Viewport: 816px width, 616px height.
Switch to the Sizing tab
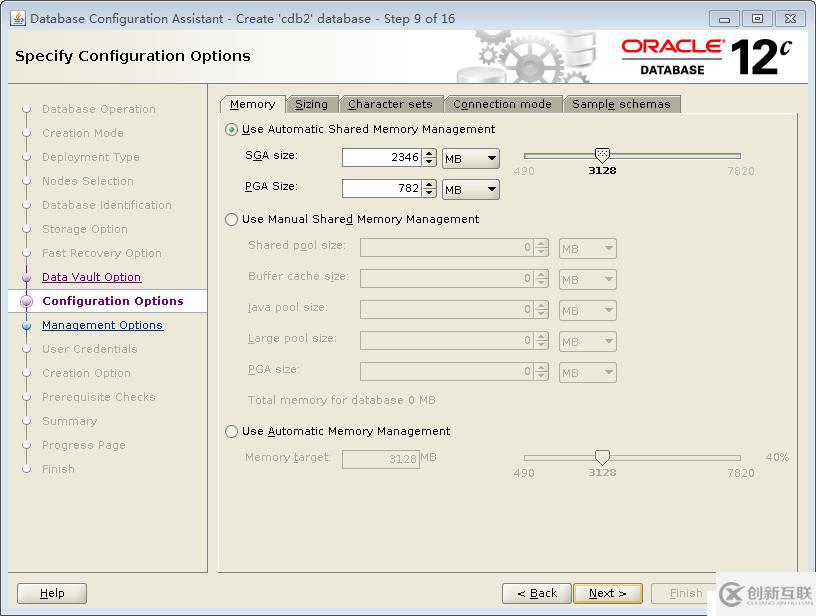pyautogui.click(x=311, y=105)
